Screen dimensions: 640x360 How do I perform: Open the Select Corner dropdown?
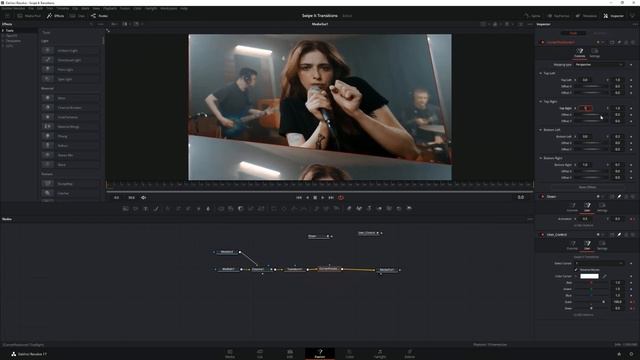click(x=599, y=263)
